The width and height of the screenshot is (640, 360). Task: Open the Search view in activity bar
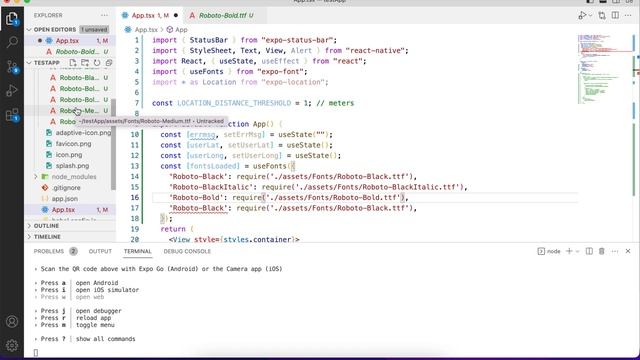tap(12, 42)
